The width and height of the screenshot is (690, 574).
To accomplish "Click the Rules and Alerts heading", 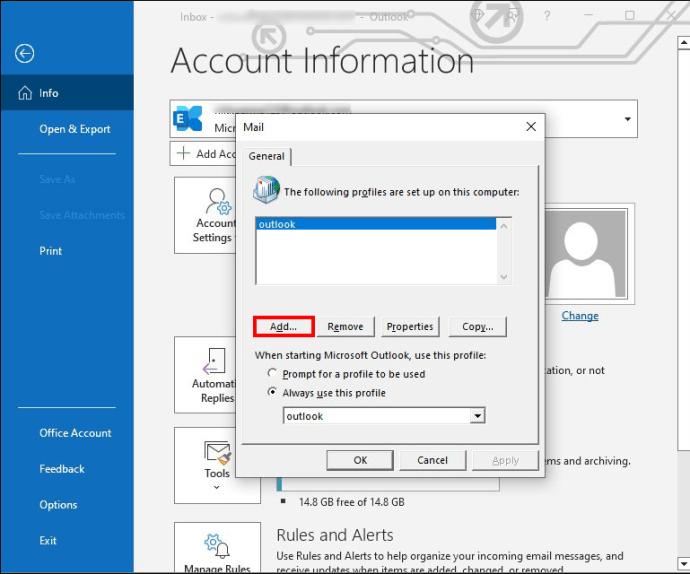I will point(335,535).
